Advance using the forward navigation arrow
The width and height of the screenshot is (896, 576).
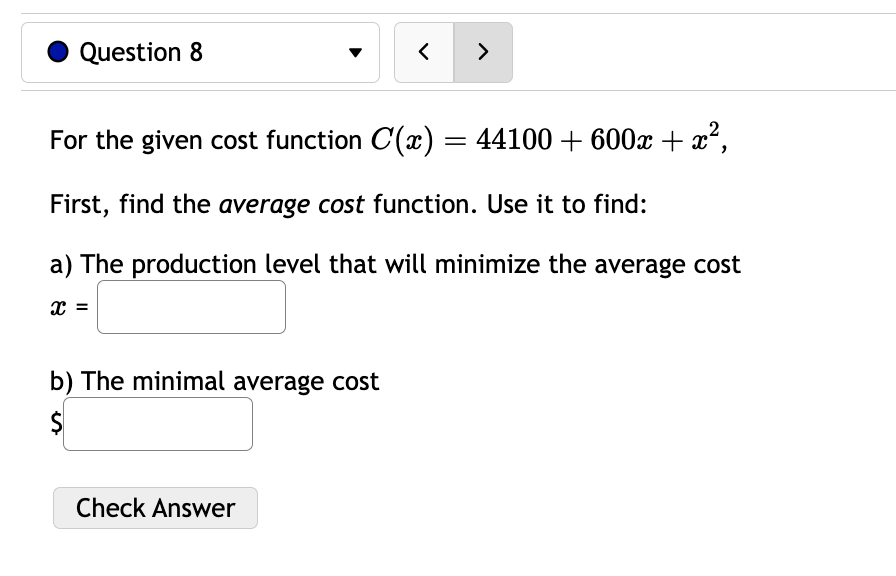point(483,52)
